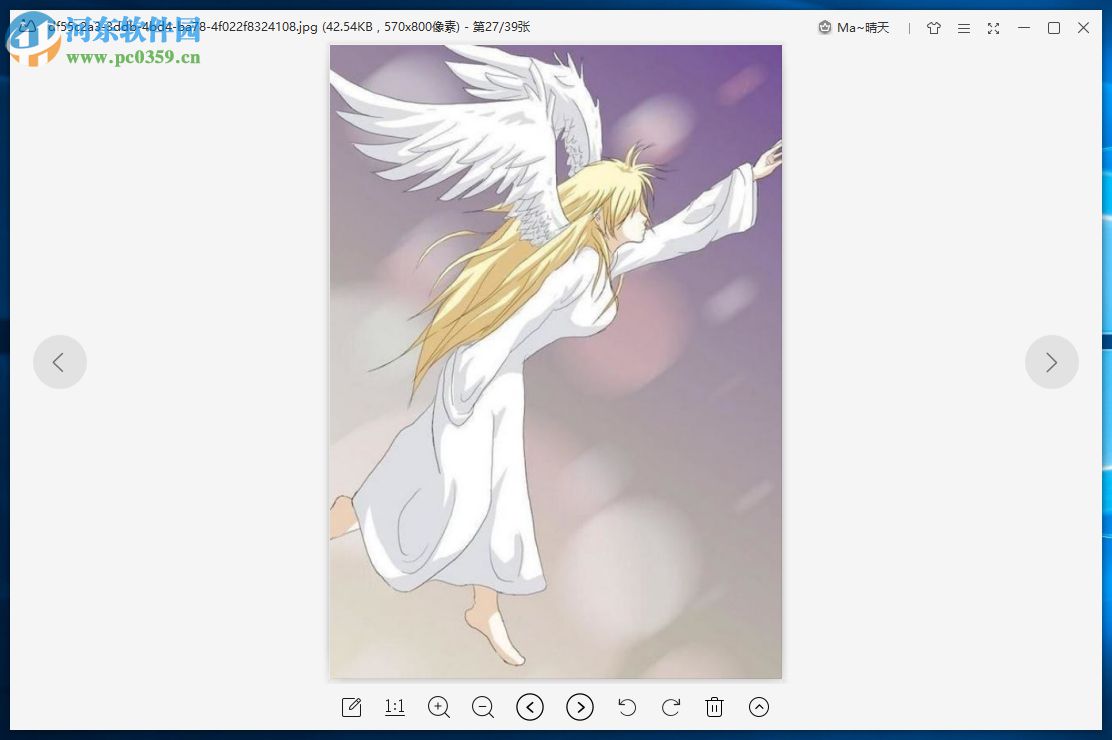This screenshot has height=740, width=1112.
Task: Click the VIP crown icon
Action: (824, 28)
